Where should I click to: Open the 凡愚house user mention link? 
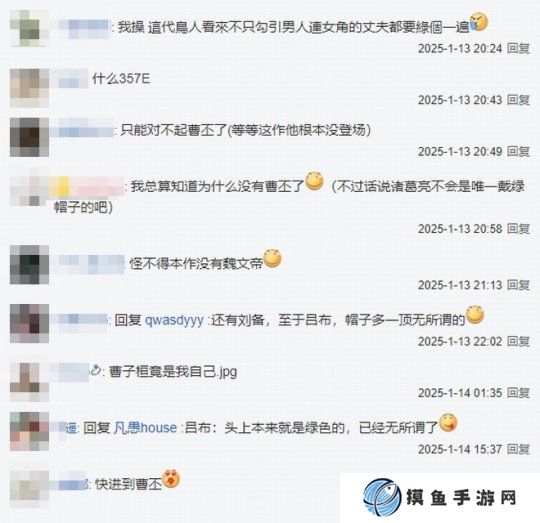[145, 428]
